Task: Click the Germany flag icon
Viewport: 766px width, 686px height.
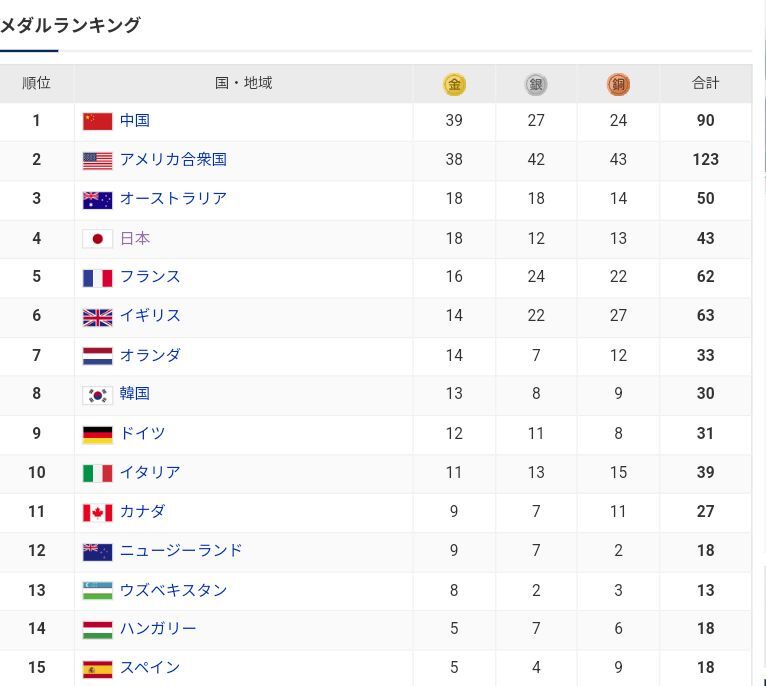Action: (98, 434)
